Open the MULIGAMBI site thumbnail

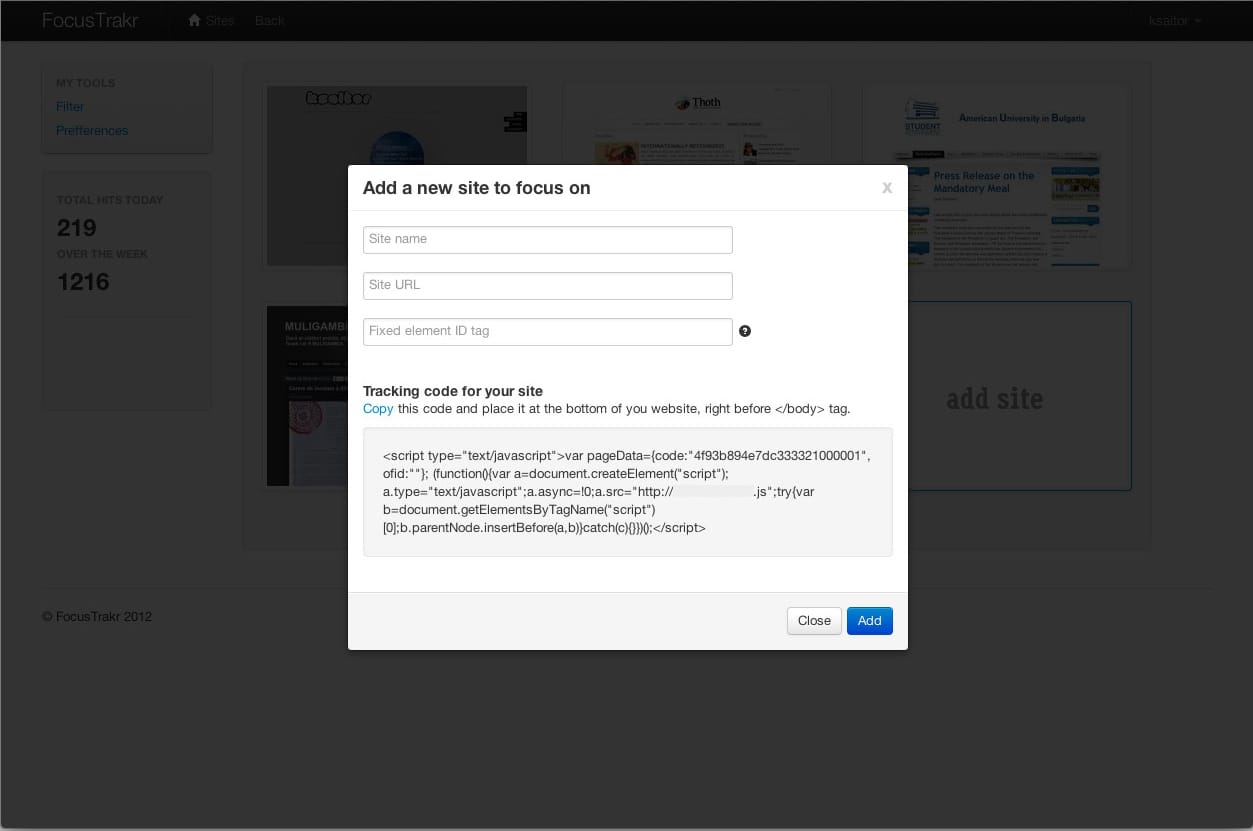[307, 396]
